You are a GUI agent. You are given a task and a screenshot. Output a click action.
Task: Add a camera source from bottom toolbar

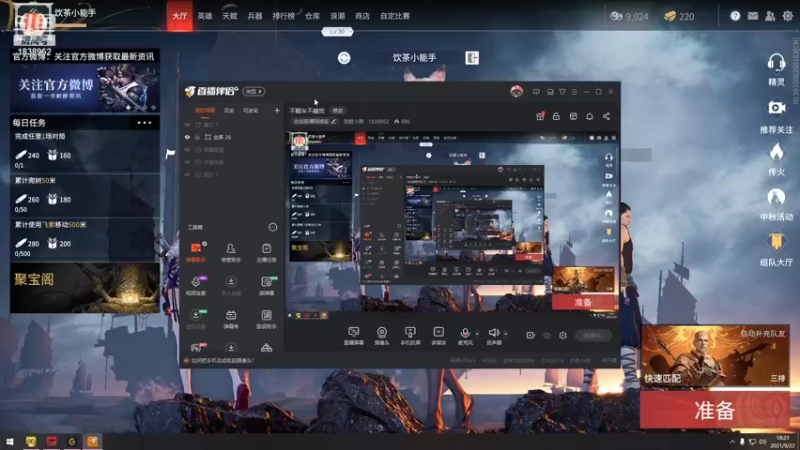tap(382, 336)
